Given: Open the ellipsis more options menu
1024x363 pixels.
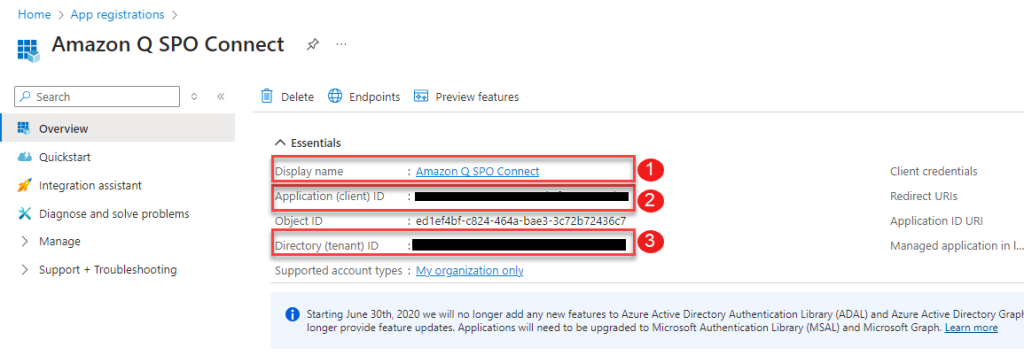Looking at the screenshot, I should [341, 44].
